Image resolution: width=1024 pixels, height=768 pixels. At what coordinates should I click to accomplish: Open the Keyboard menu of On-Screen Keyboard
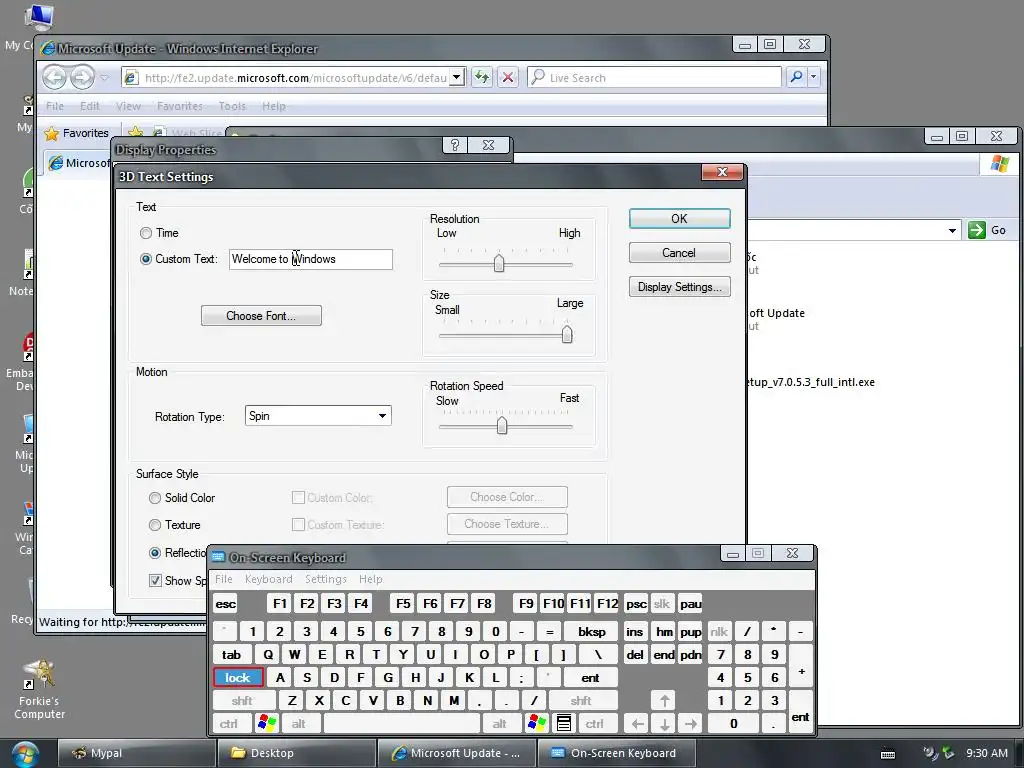coord(268,579)
